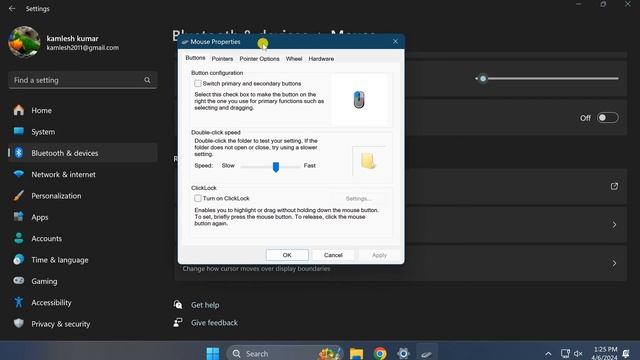The image size is (640, 360).
Task: Open Network & internet settings
Action: (82, 174)
